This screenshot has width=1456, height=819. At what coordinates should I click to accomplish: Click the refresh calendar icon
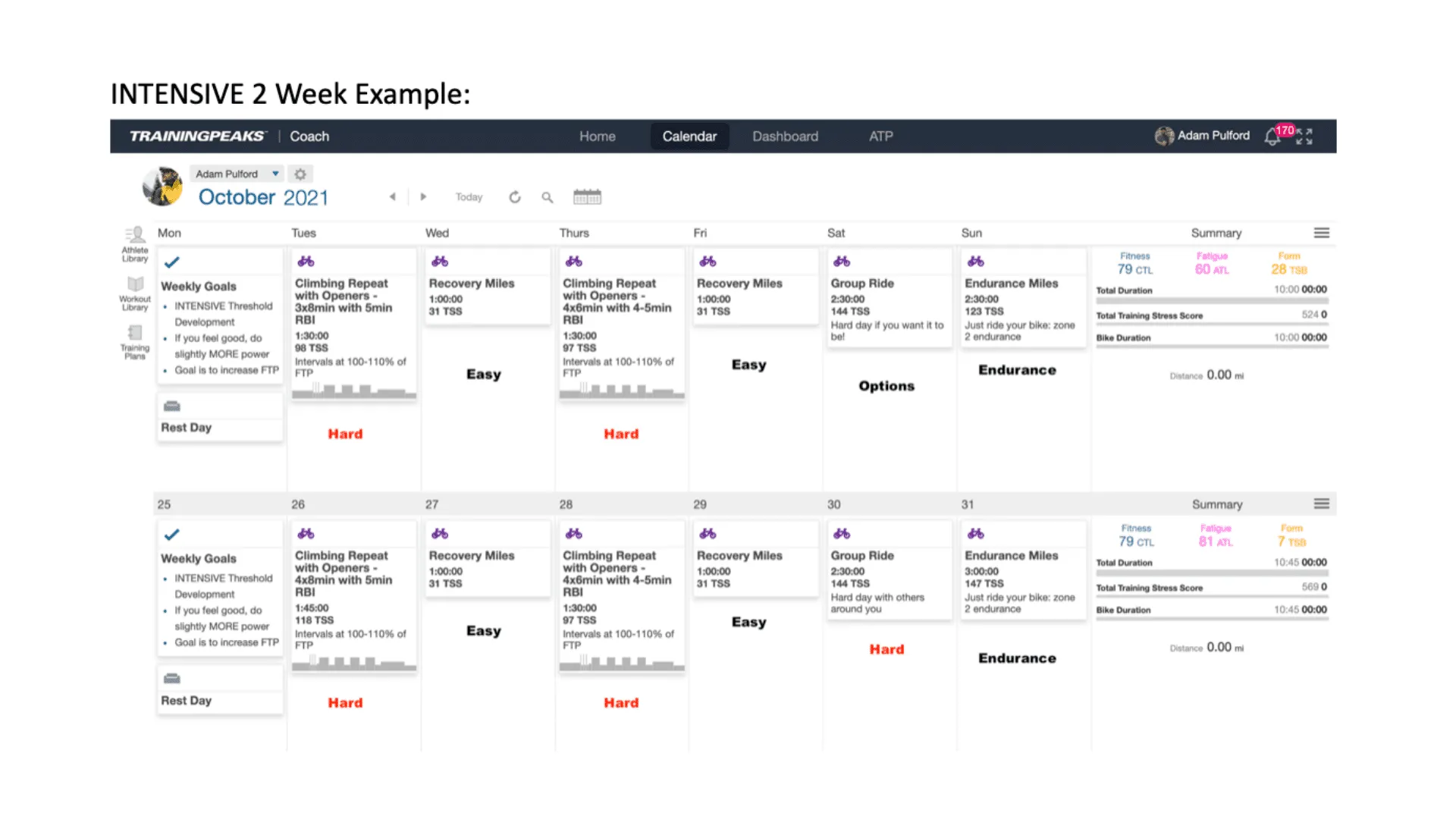(515, 197)
